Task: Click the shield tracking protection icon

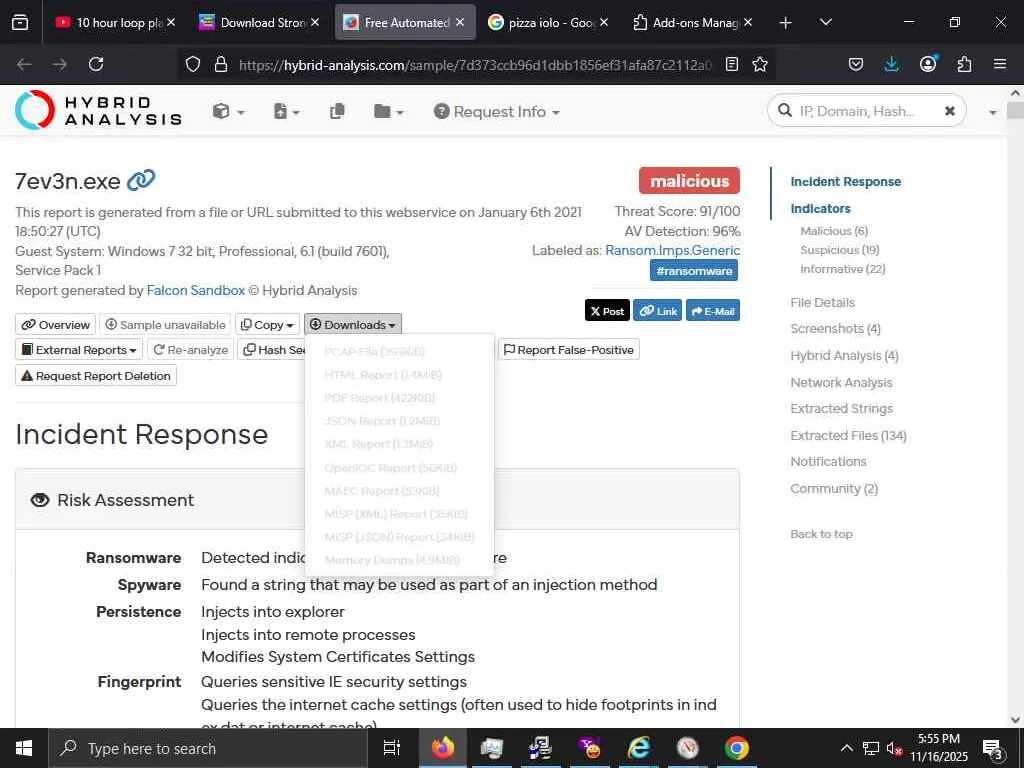Action: tap(193, 64)
